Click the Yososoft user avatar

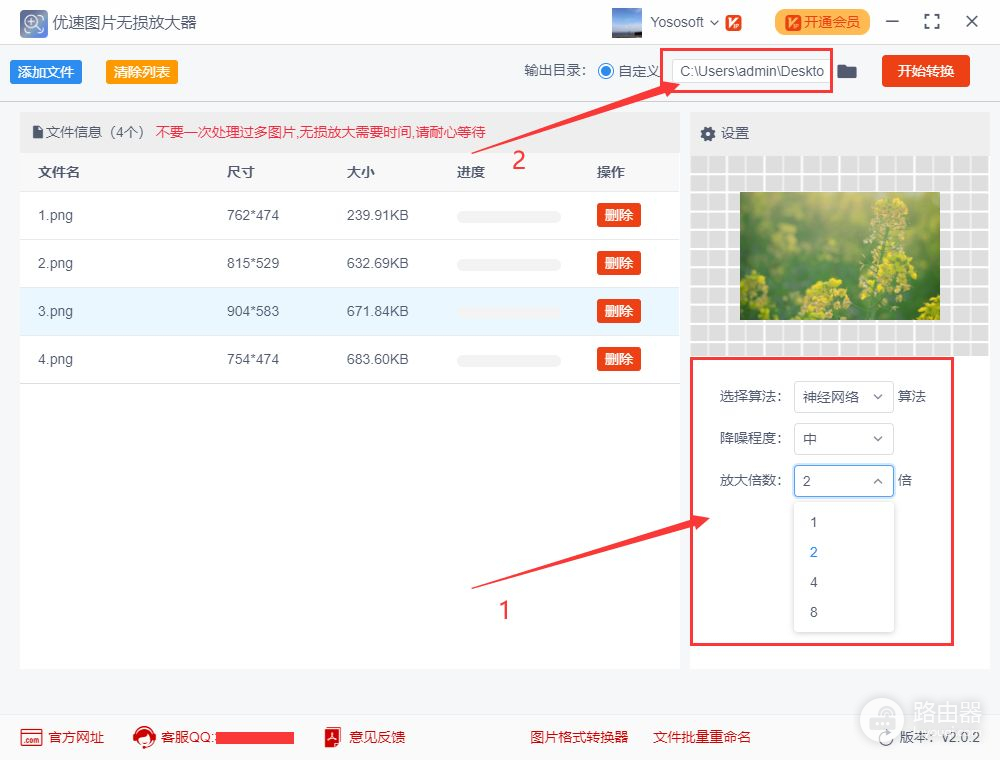(627, 22)
